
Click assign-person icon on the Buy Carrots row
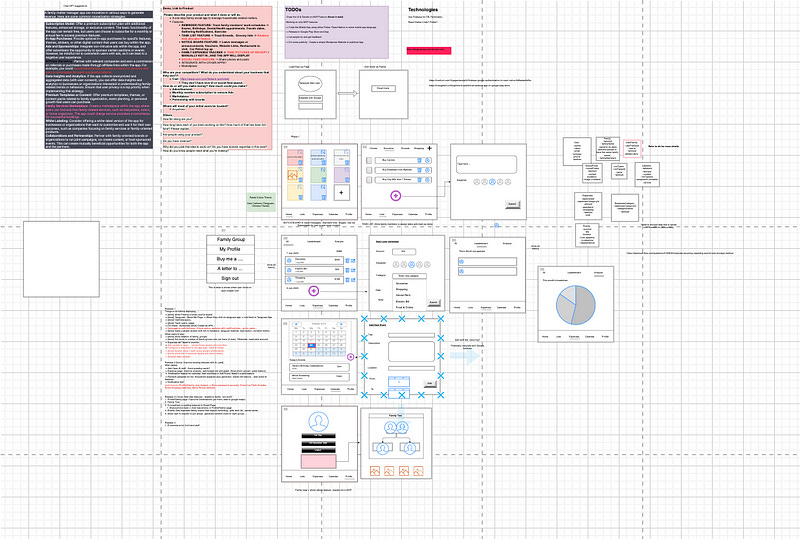pyautogui.click(x=428, y=160)
